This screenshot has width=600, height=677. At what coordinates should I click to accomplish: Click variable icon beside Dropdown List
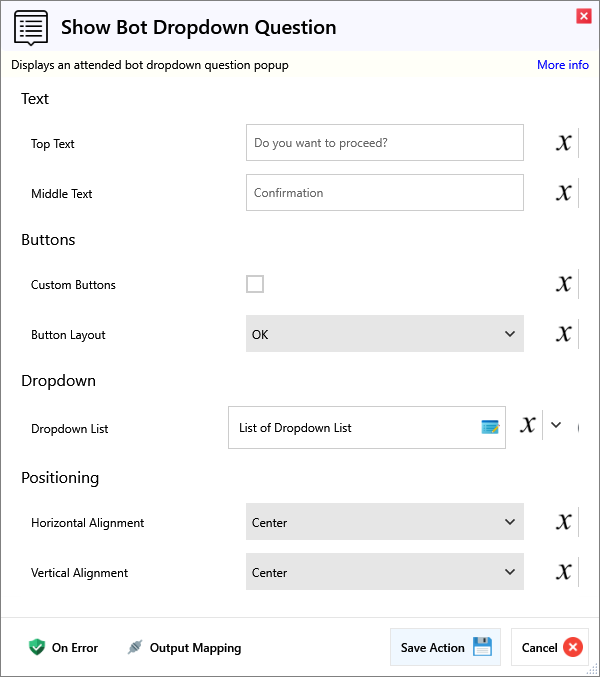(528, 425)
